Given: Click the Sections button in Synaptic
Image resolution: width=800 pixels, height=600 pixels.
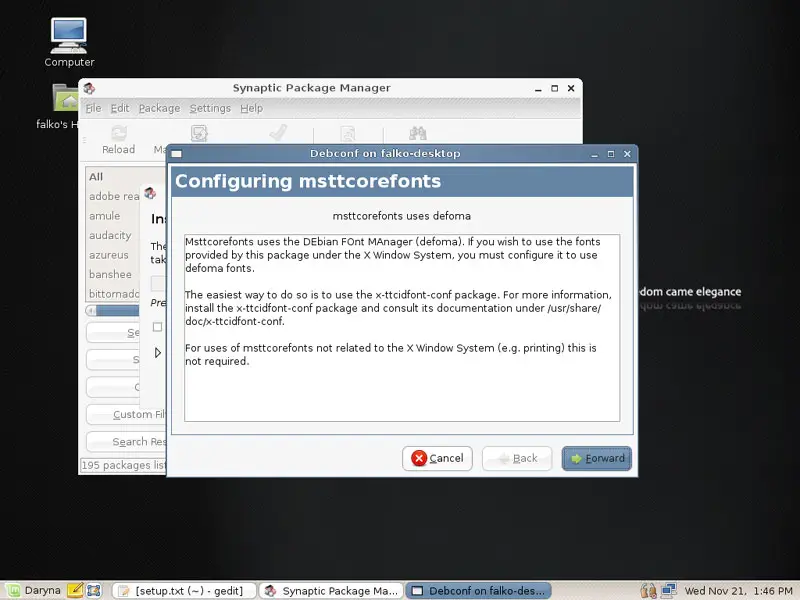Looking at the screenshot, I should (x=113, y=333).
